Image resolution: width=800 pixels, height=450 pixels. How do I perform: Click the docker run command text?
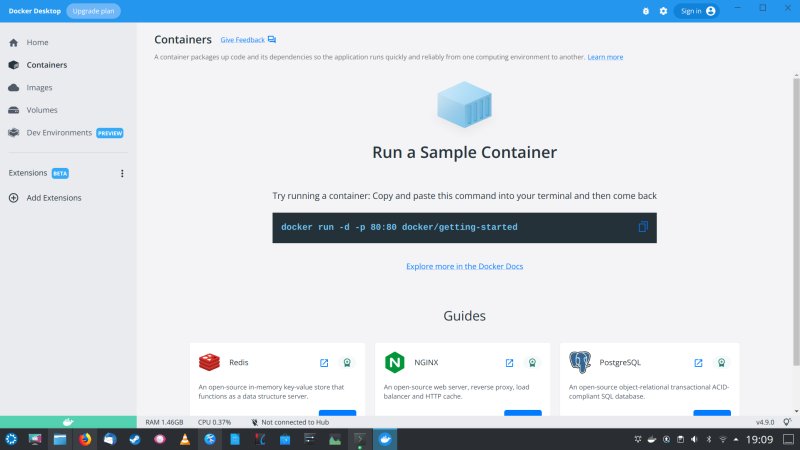coord(399,227)
